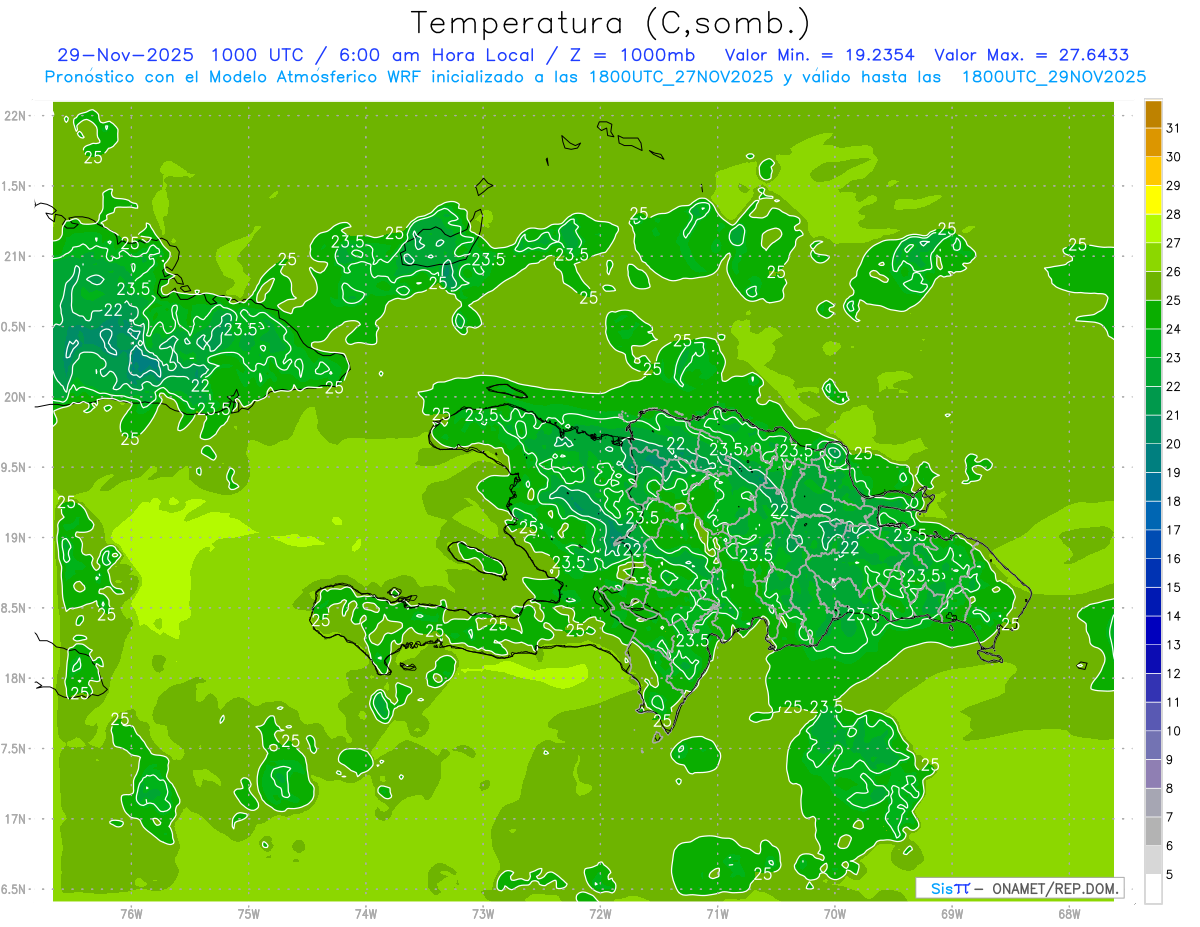Click the '14' value on the color legend
Viewport: 1200px width, 927px height.
[x=1173, y=616]
